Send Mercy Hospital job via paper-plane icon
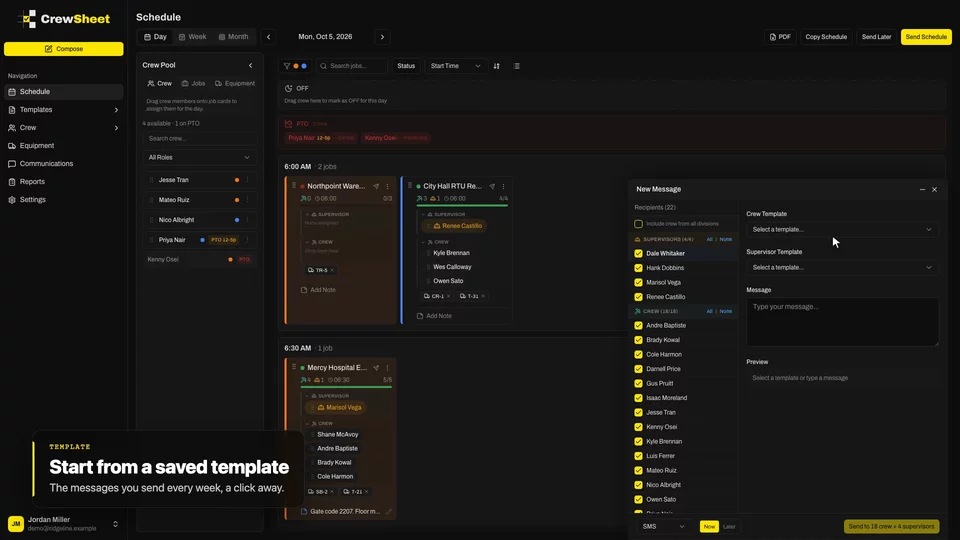Image resolution: width=960 pixels, height=540 pixels. 376,368
